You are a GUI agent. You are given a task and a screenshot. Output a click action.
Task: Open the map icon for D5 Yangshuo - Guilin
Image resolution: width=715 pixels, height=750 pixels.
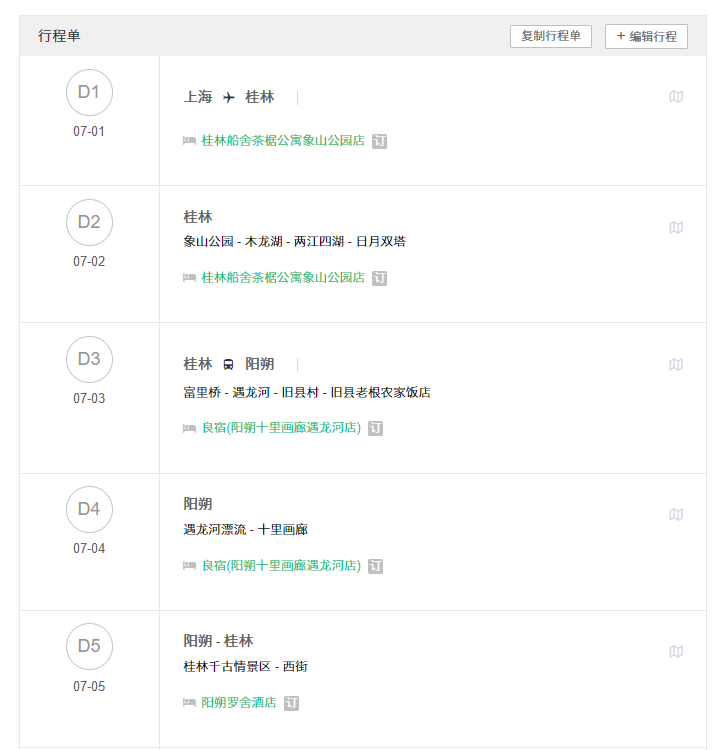[x=675, y=651]
